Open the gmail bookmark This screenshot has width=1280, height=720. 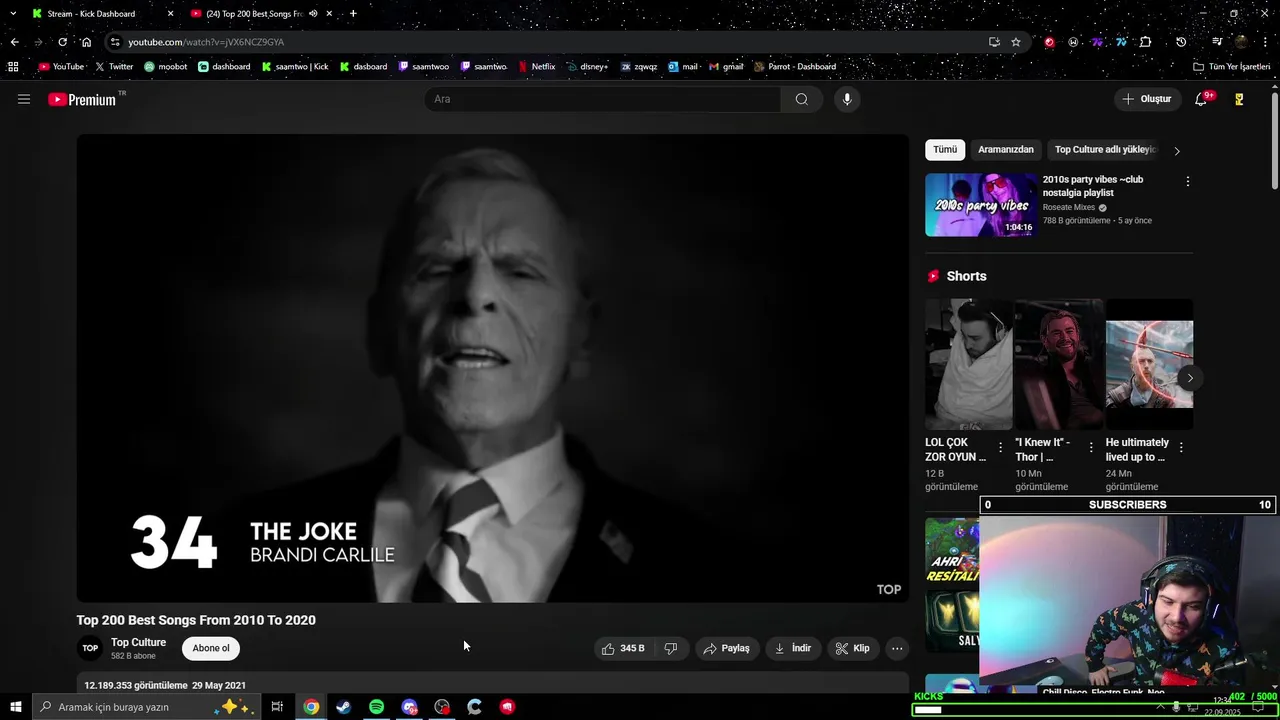tap(726, 67)
